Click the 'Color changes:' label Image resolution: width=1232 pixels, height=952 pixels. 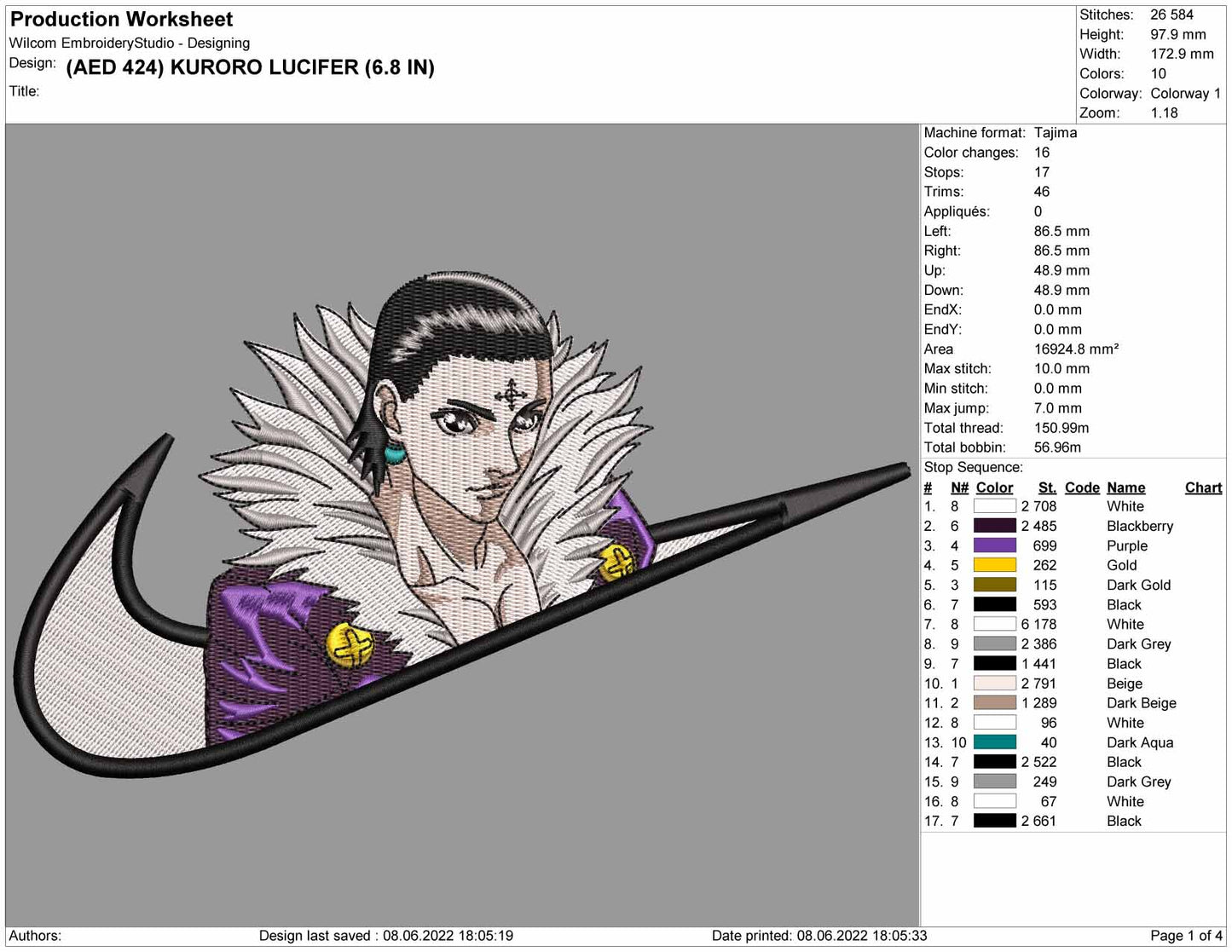tap(971, 153)
